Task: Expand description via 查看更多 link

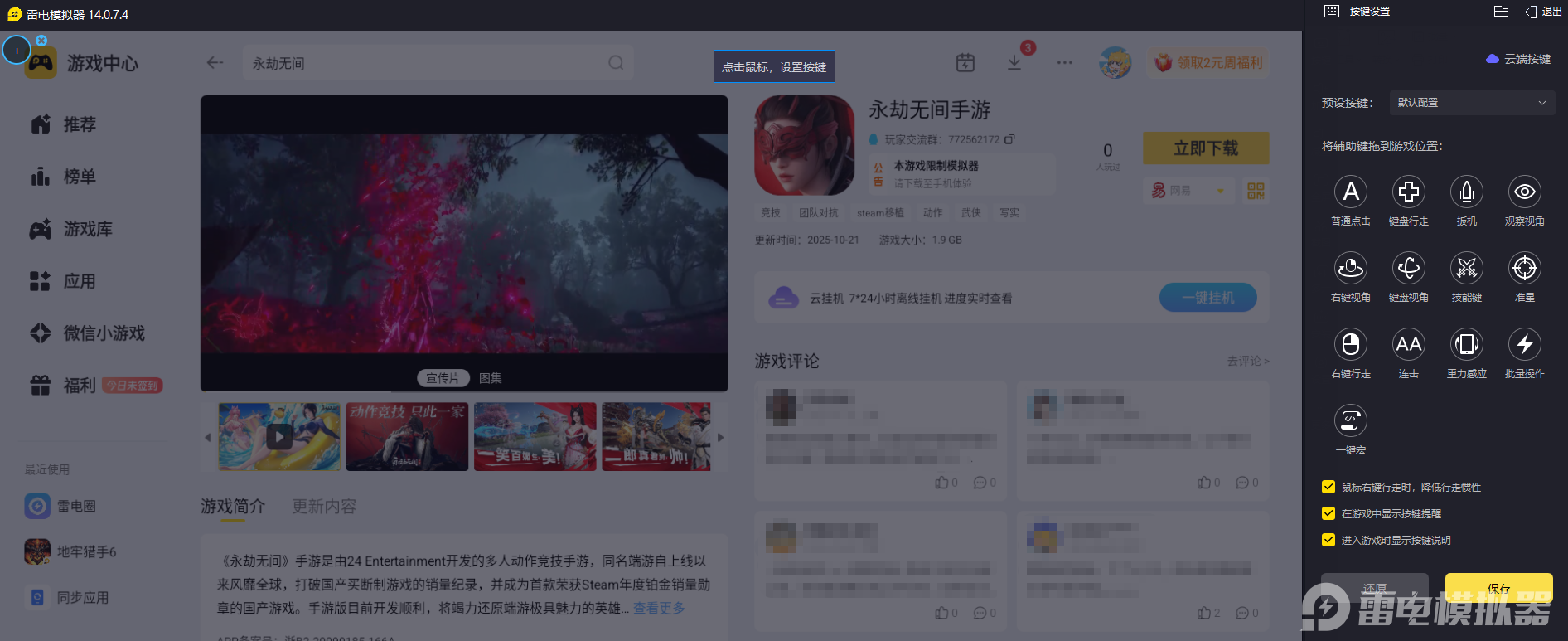Action: point(659,608)
